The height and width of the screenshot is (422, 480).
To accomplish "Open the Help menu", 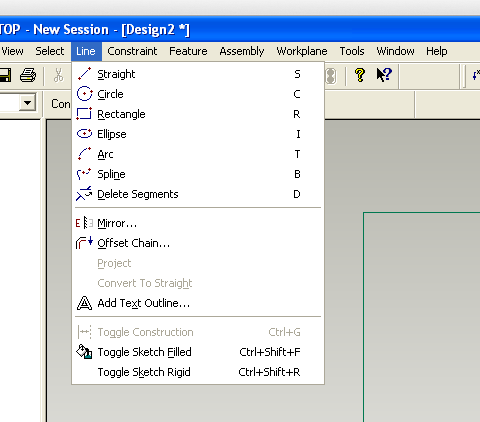I will tap(437, 51).
